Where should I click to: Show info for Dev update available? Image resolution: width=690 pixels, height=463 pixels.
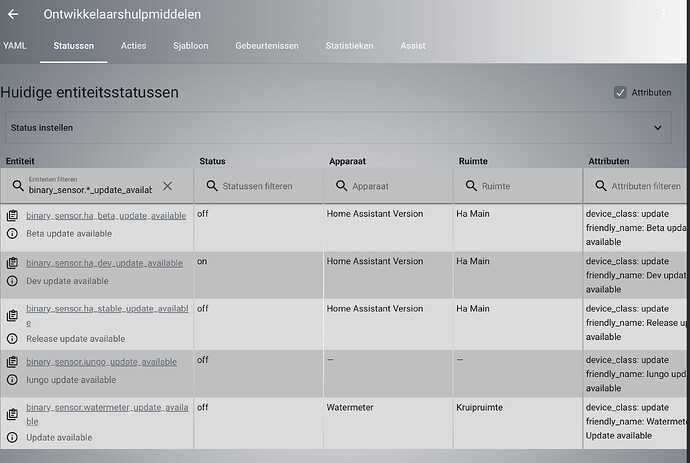click(12, 281)
